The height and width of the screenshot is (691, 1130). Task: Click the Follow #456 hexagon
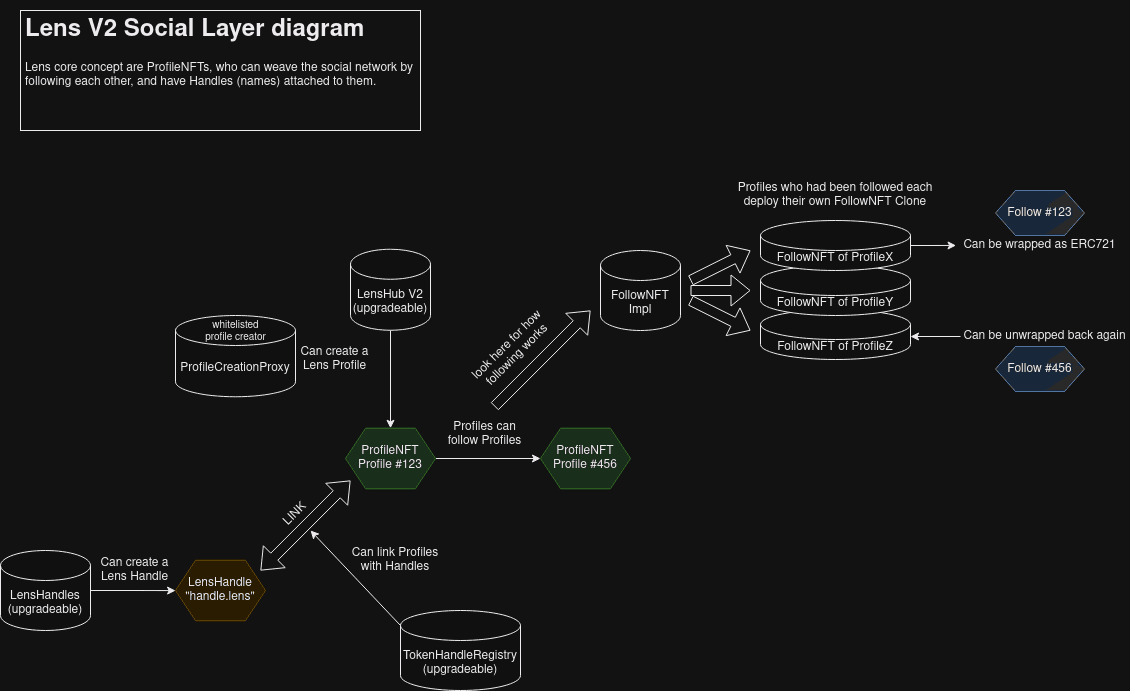tap(1040, 368)
